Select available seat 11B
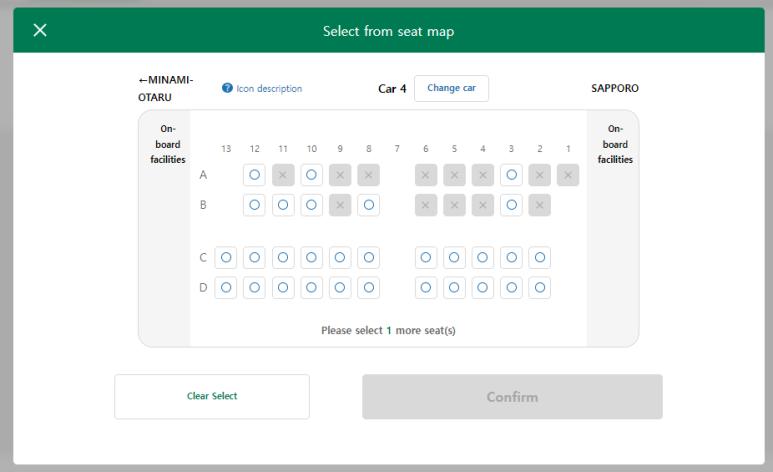This screenshot has height=472, width=773. click(283, 205)
